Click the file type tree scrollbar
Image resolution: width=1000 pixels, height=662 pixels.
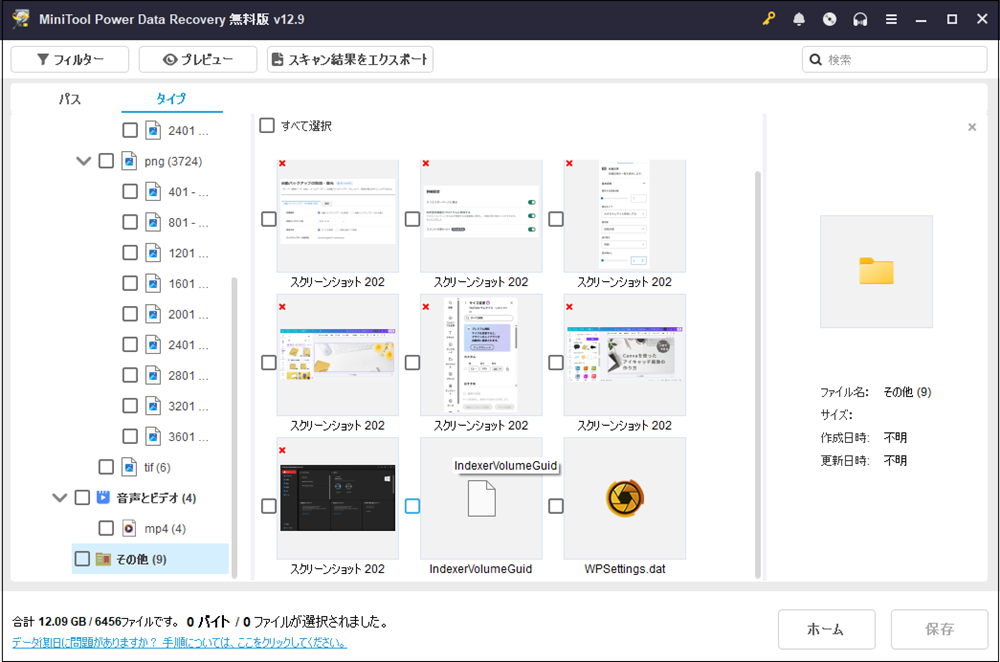234,427
